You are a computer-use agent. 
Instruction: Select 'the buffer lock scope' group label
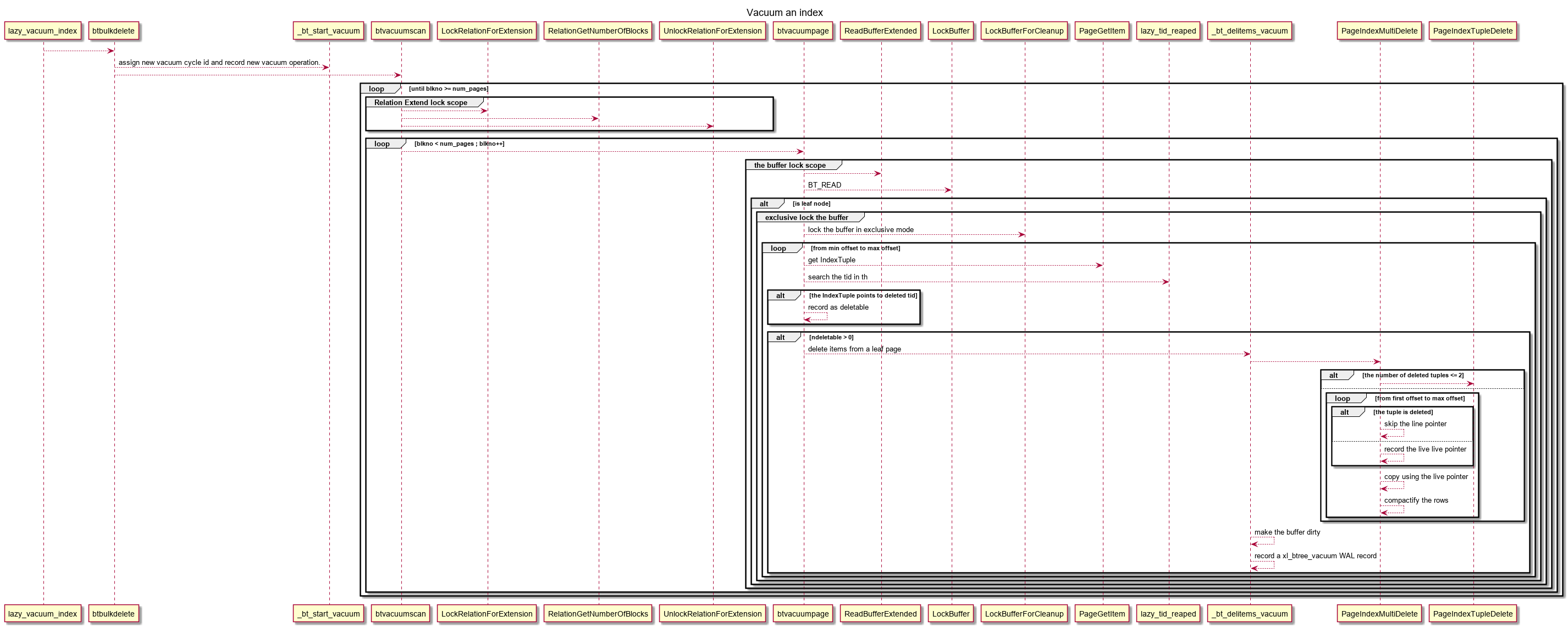point(789,165)
